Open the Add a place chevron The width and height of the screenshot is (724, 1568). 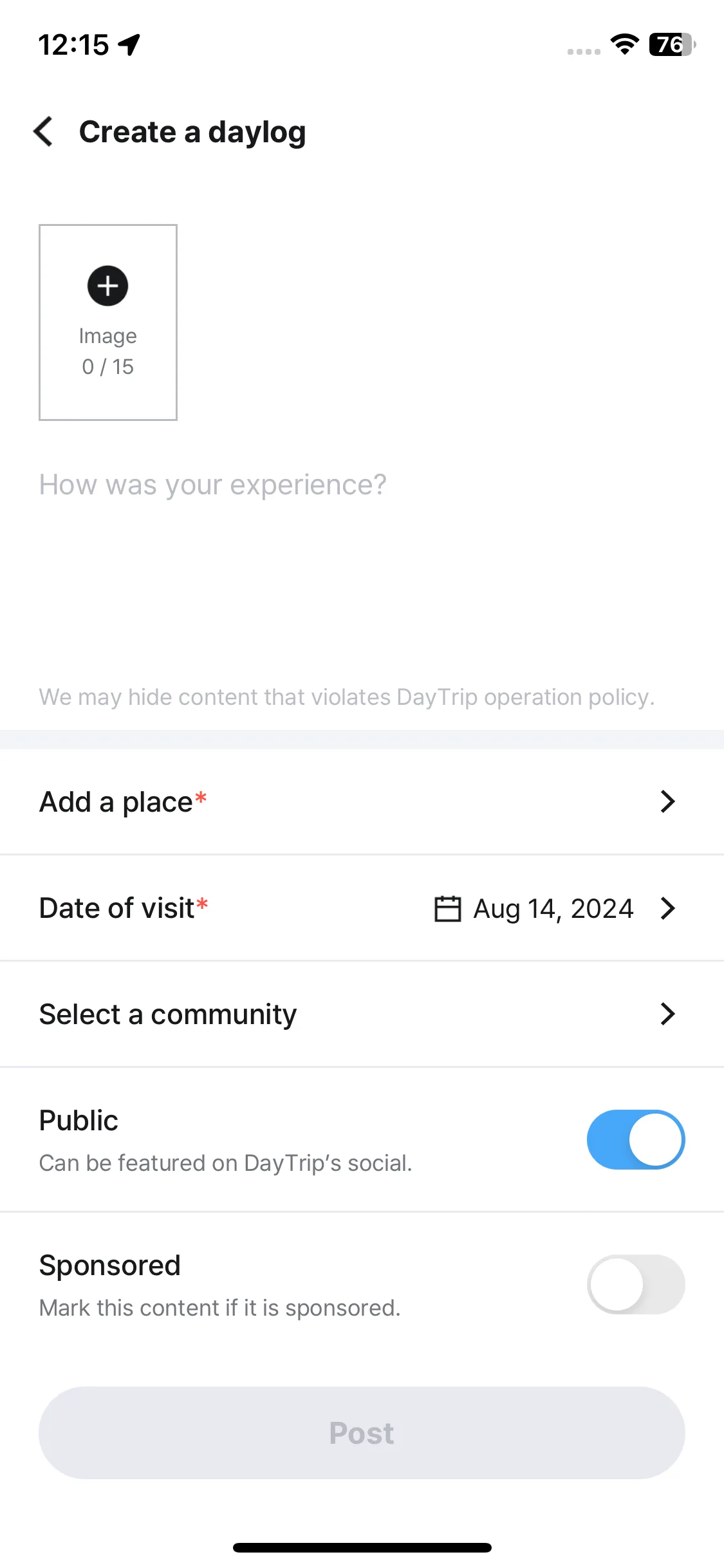[668, 801]
